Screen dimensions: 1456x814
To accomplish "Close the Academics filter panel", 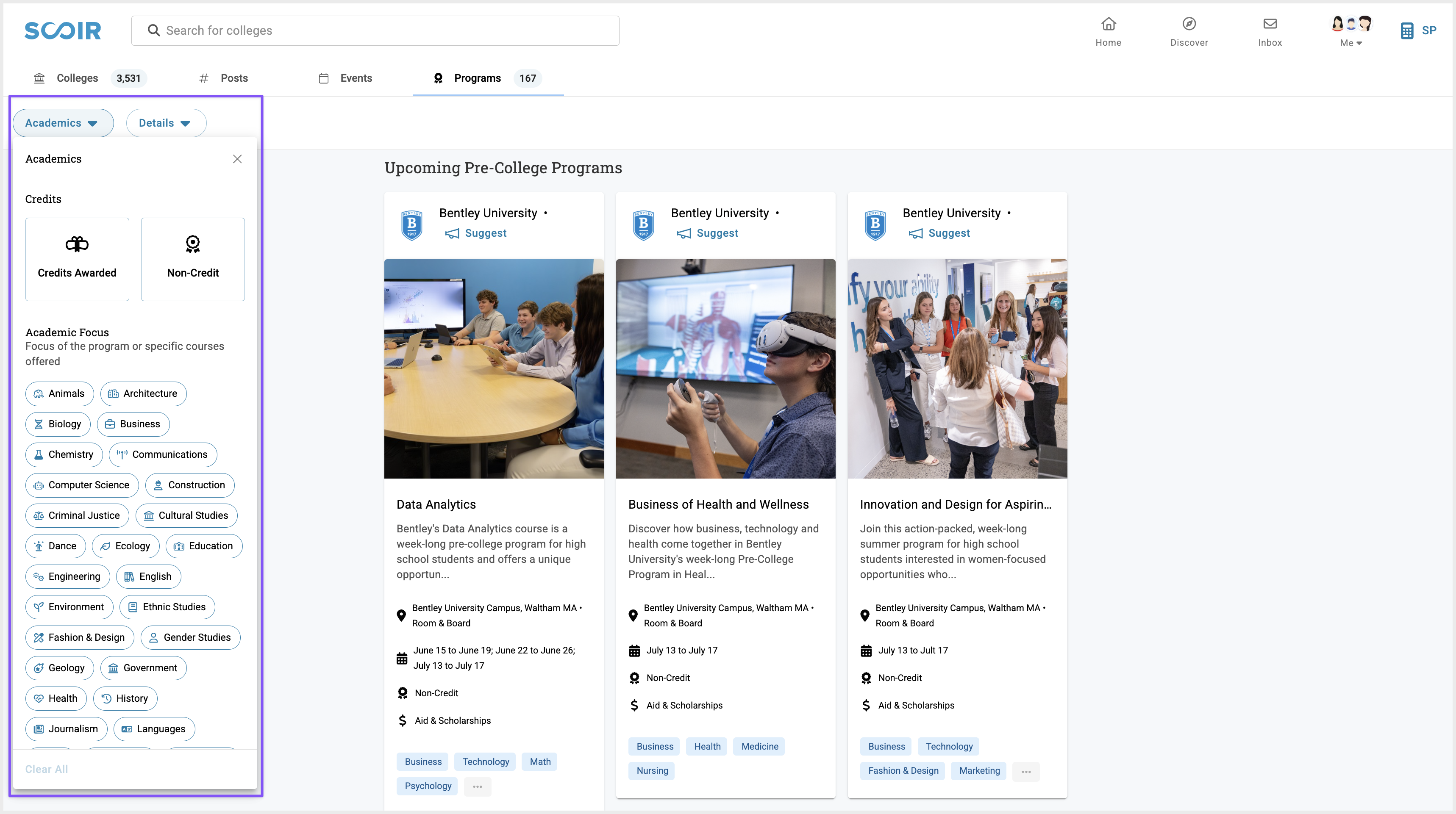I will pyautogui.click(x=237, y=159).
